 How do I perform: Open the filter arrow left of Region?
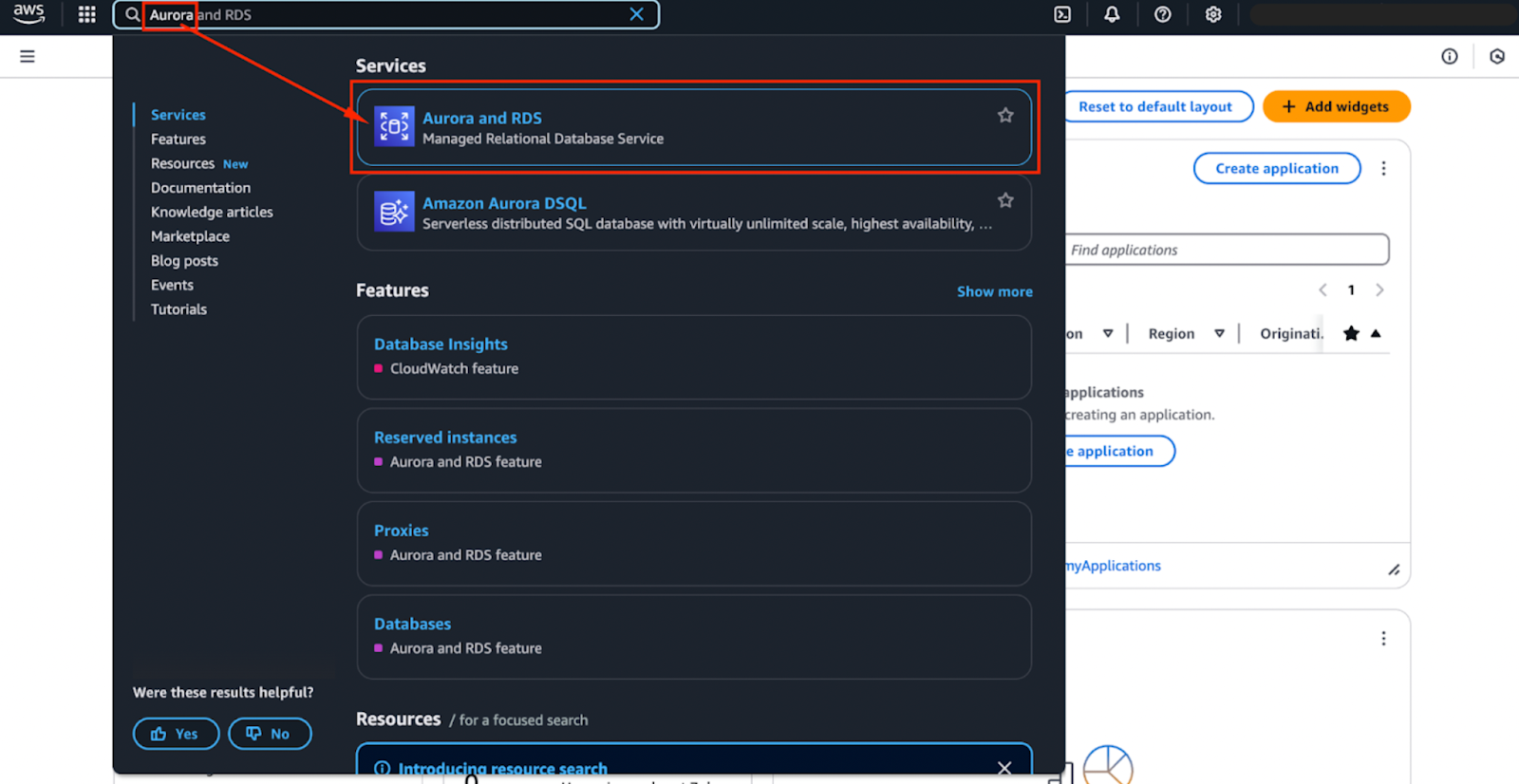pyautogui.click(x=1107, y=333)
